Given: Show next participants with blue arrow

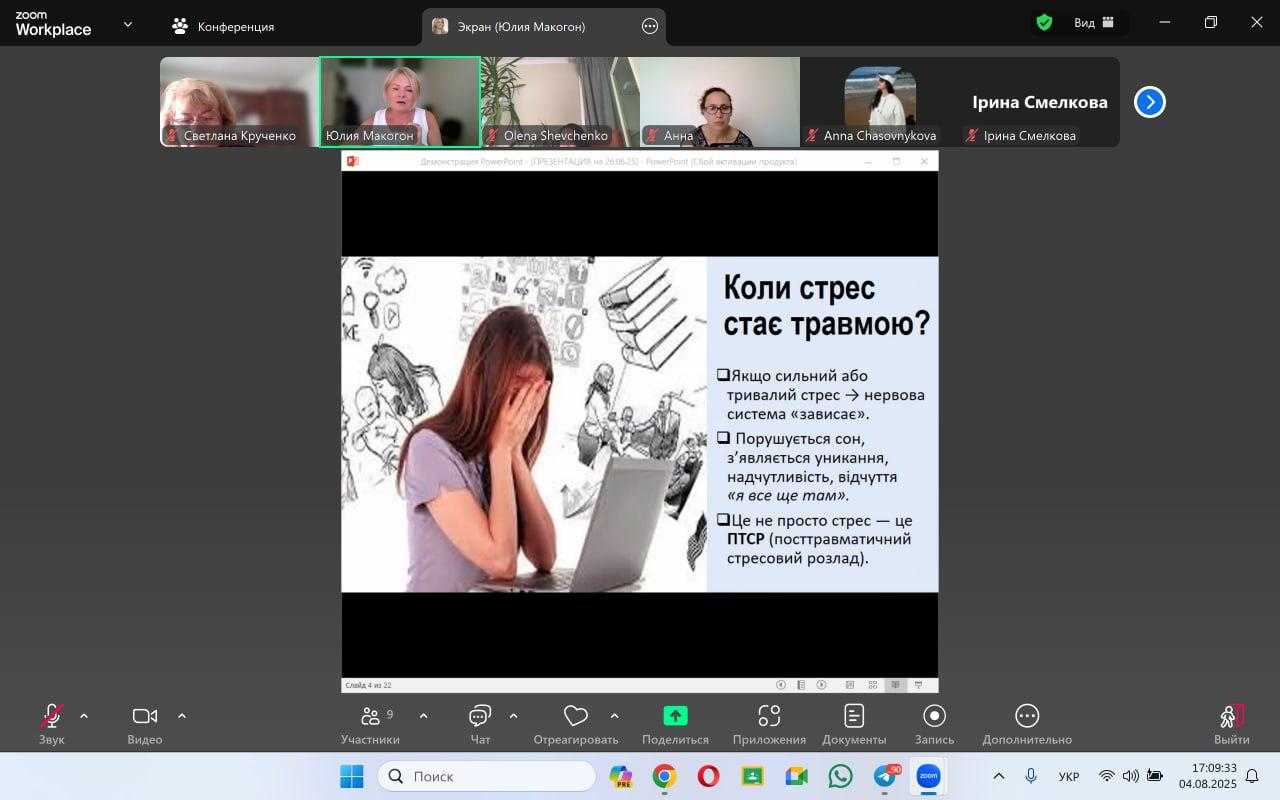Looking at the screenshot, I should click(x=1149, y=102).
